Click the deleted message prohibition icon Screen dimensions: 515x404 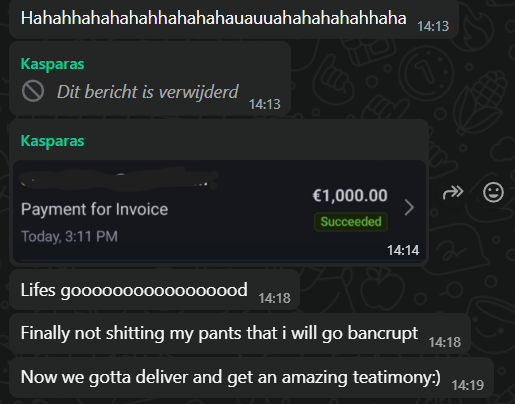[x=33, y=91]
